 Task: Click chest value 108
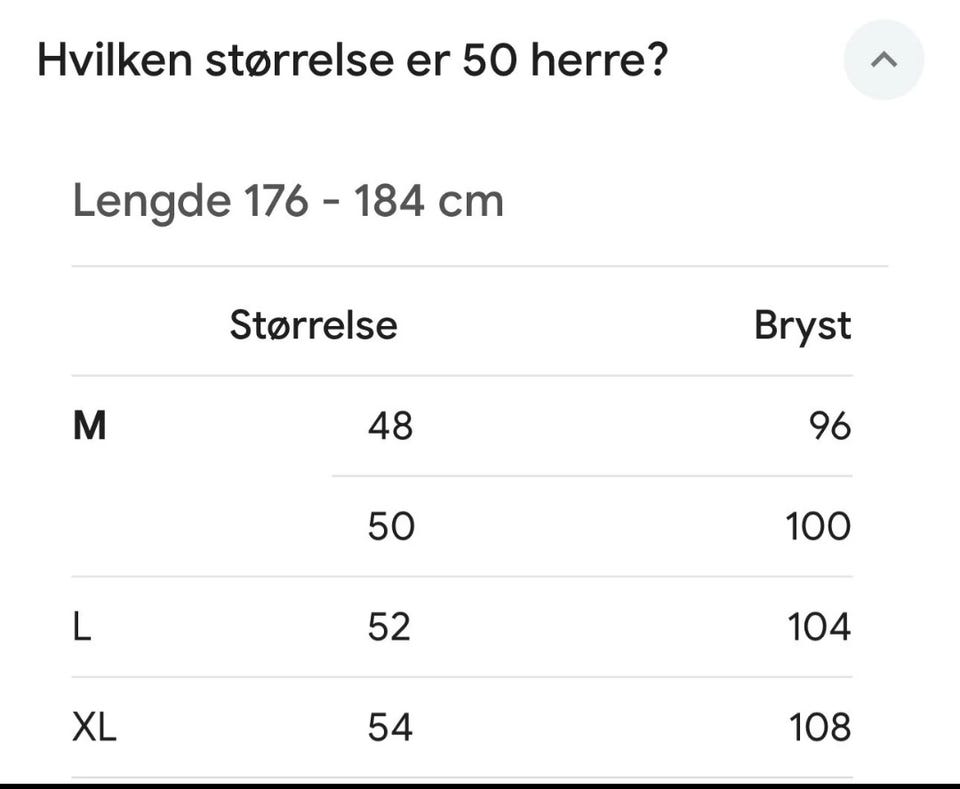point(820,727)
